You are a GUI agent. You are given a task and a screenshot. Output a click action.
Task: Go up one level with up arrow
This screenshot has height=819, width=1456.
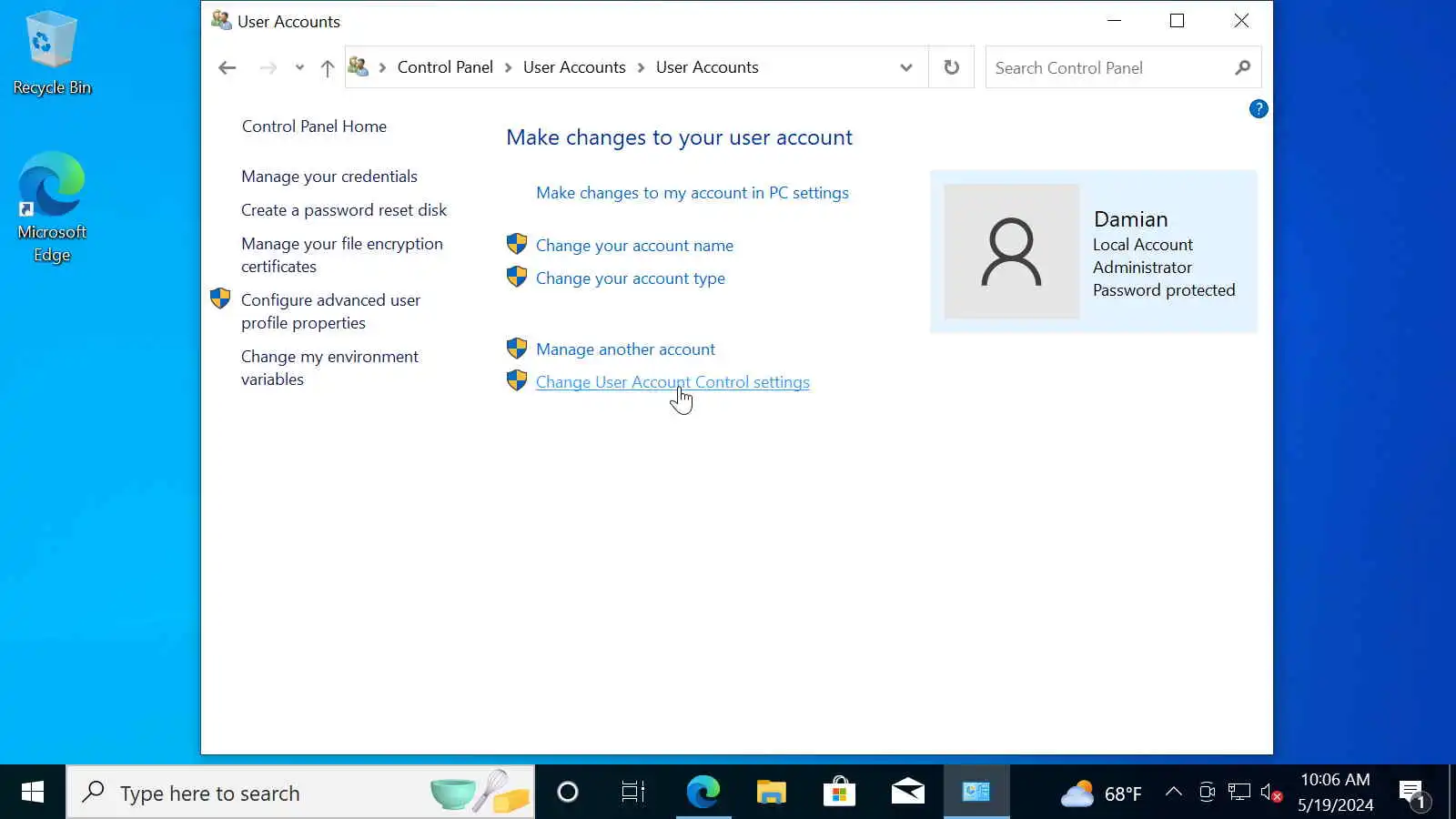point(328,67)
